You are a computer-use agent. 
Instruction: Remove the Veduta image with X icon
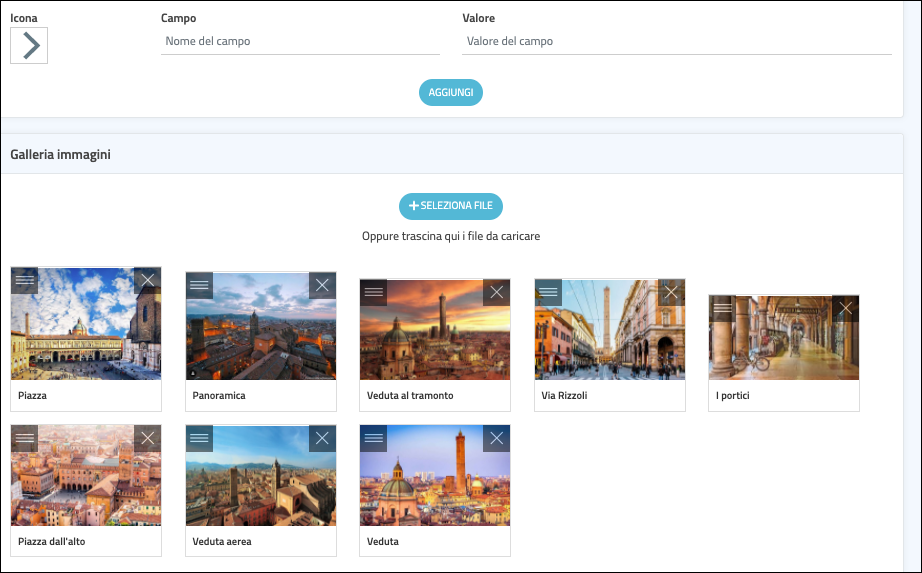[x=496, y=438]
